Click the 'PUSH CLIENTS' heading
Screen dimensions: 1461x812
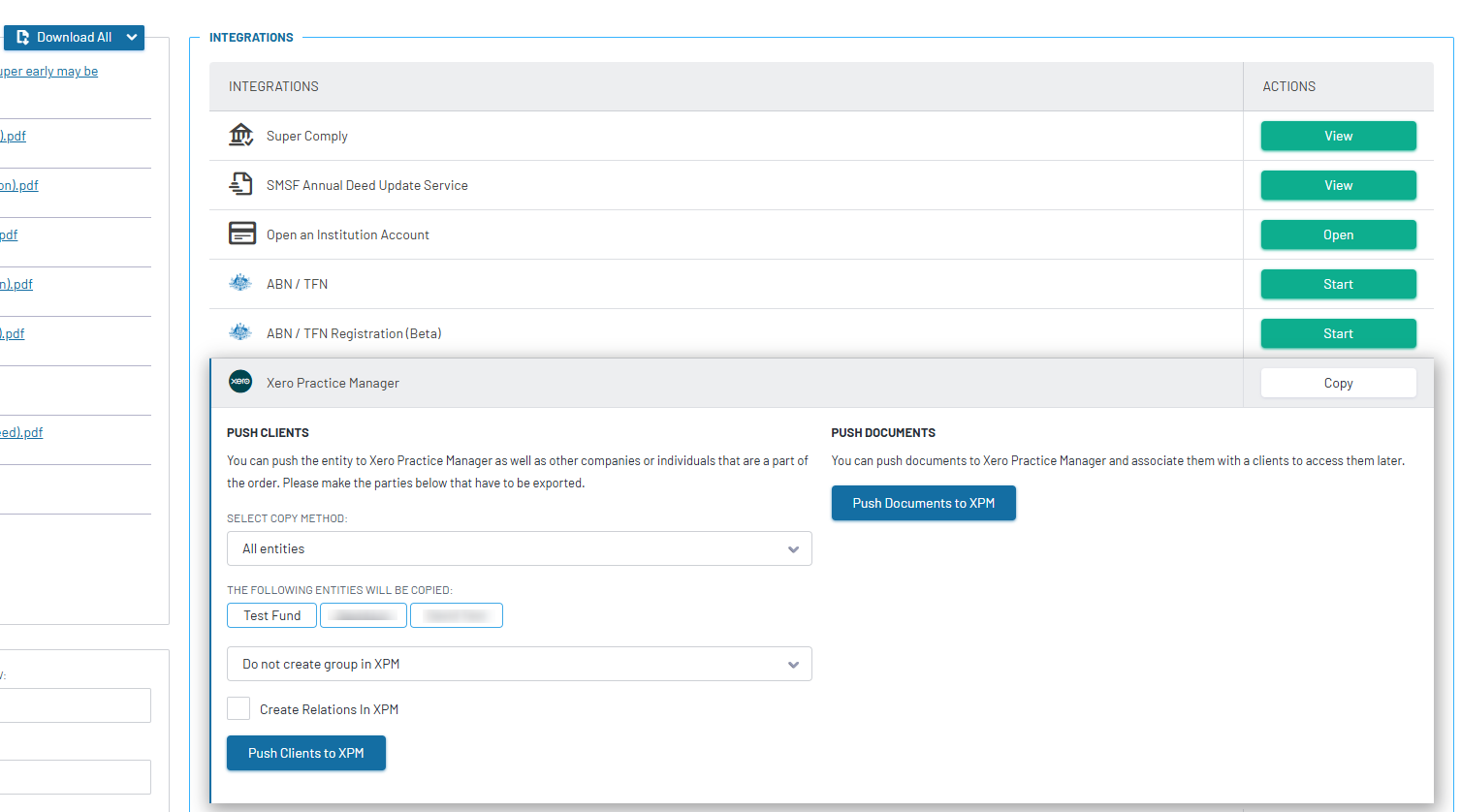click(268, 432)
